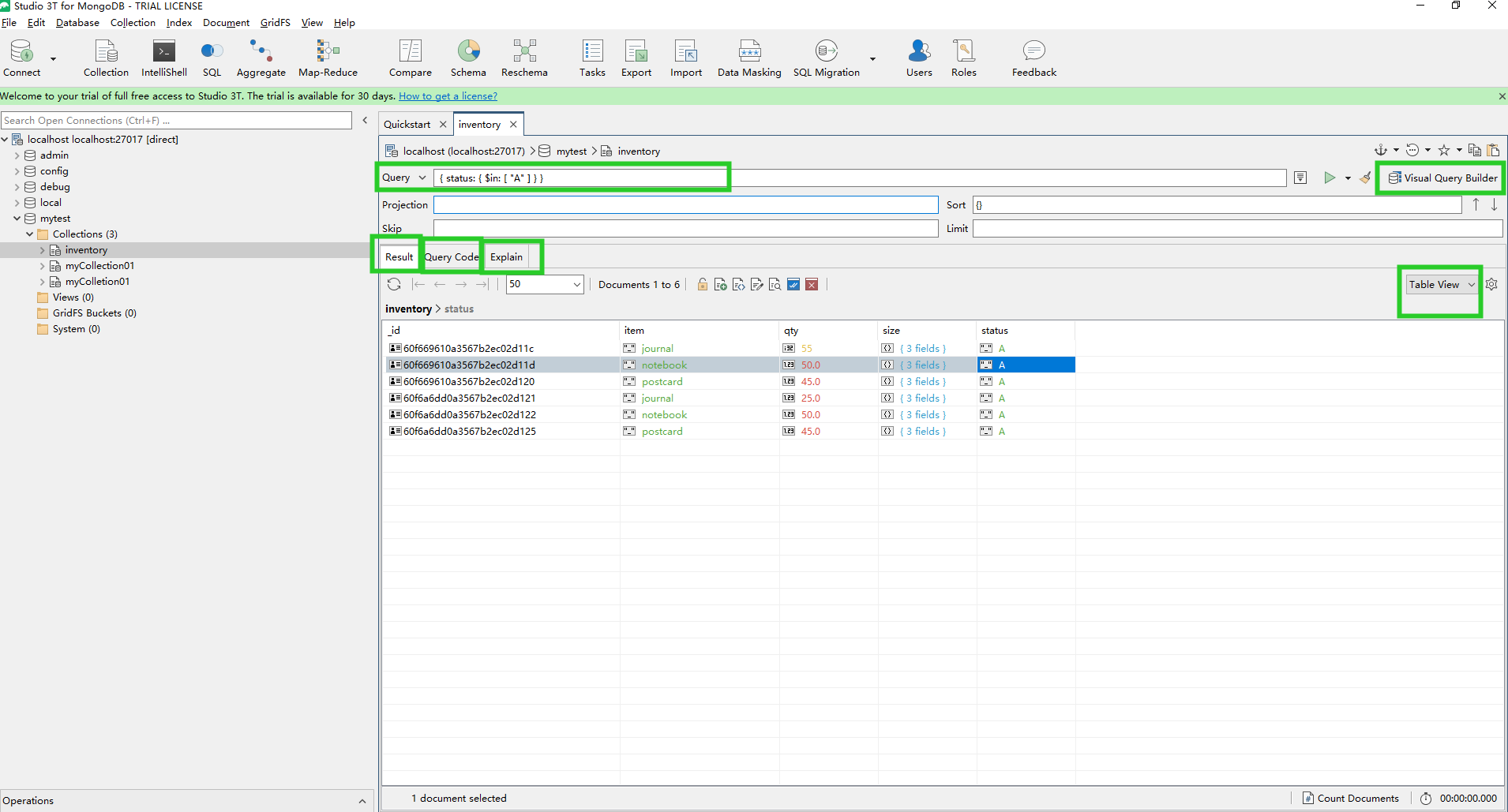Viewport: 1508px width, 812px height.
Task: Open the GridFS menu
Action: tap(276, 22)
